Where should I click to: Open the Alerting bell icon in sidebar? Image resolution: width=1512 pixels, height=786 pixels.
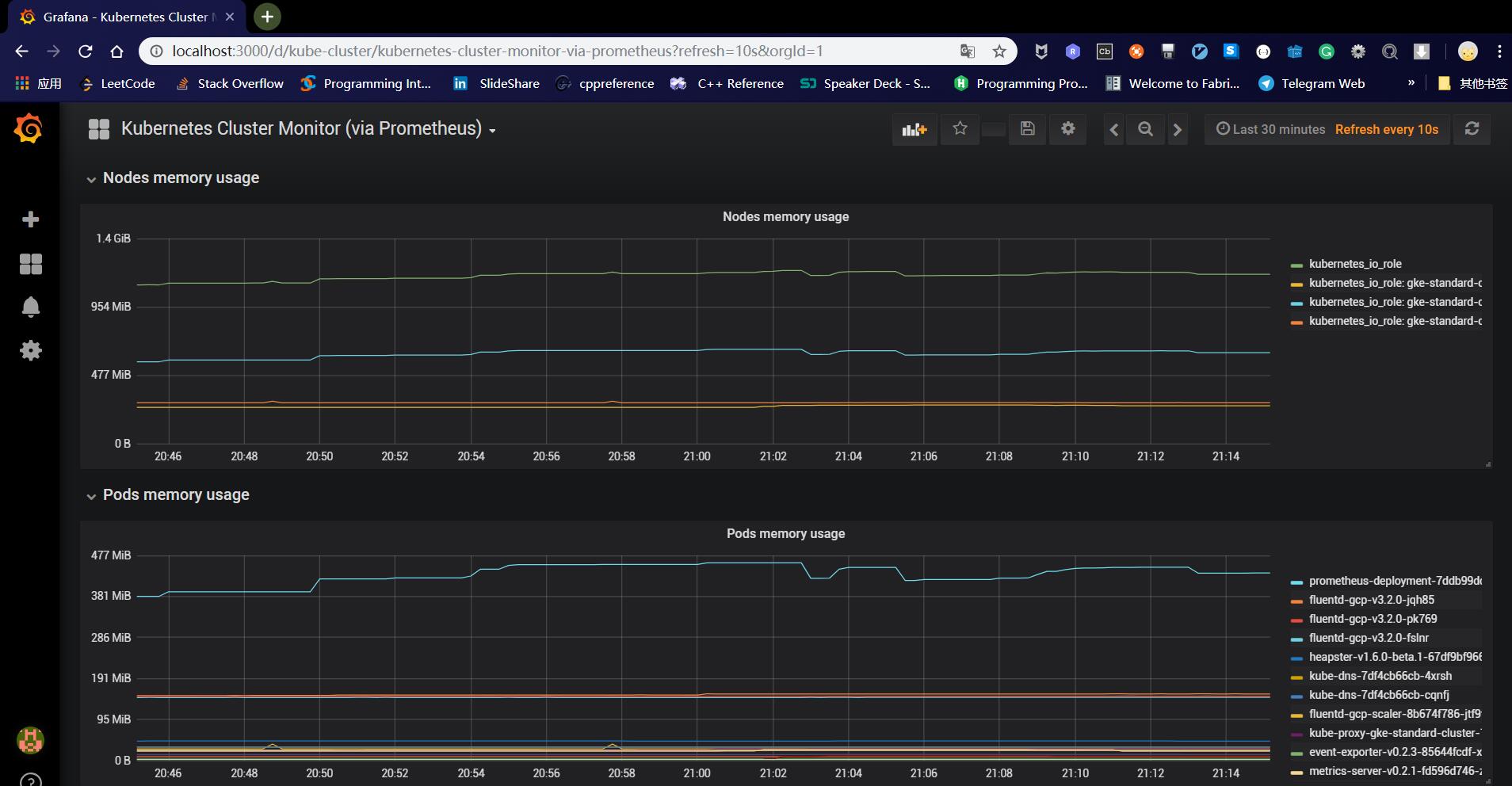coord(30,307)
